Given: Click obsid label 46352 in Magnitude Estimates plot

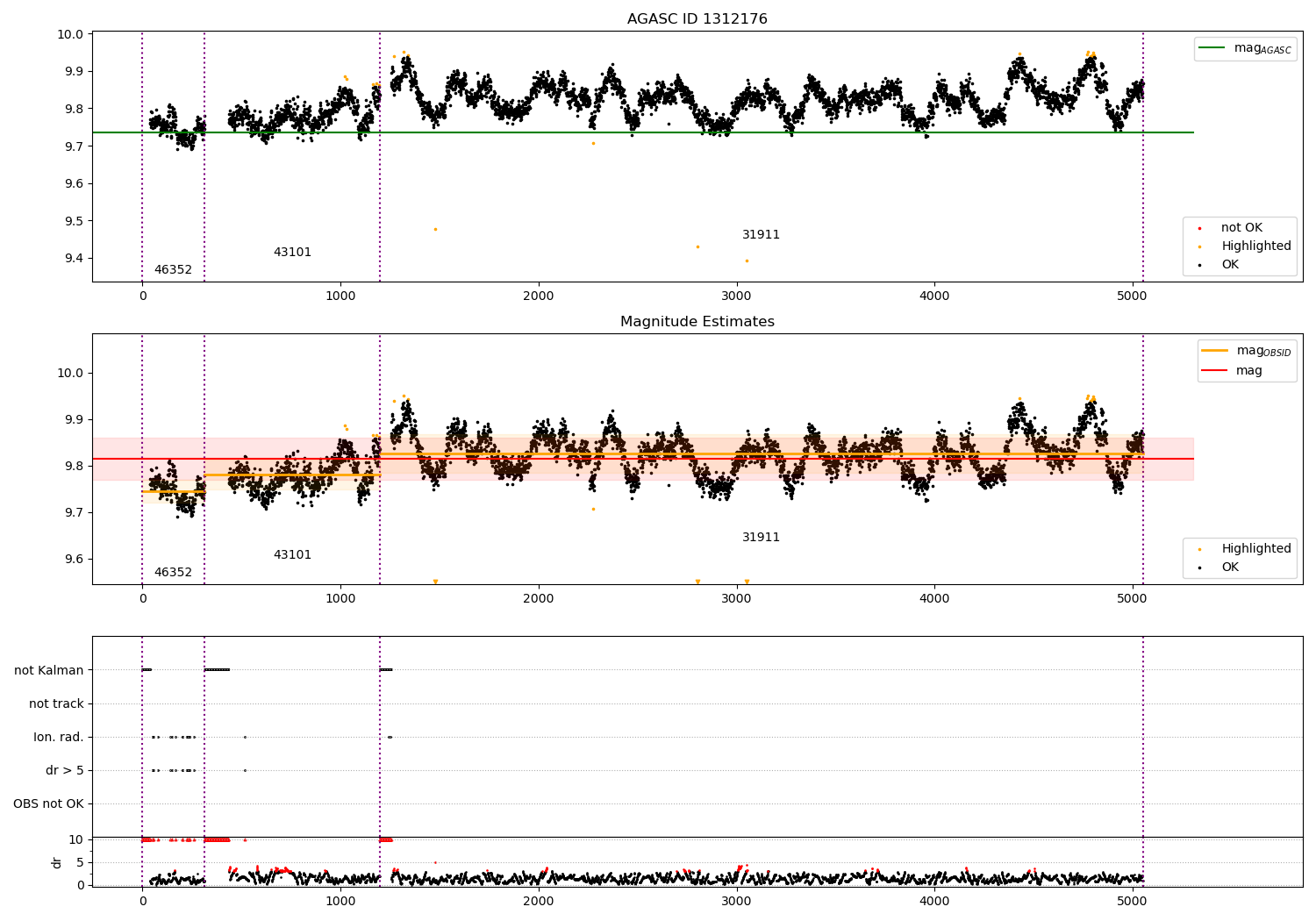Looking at the screenshot, I should [173, 573].
